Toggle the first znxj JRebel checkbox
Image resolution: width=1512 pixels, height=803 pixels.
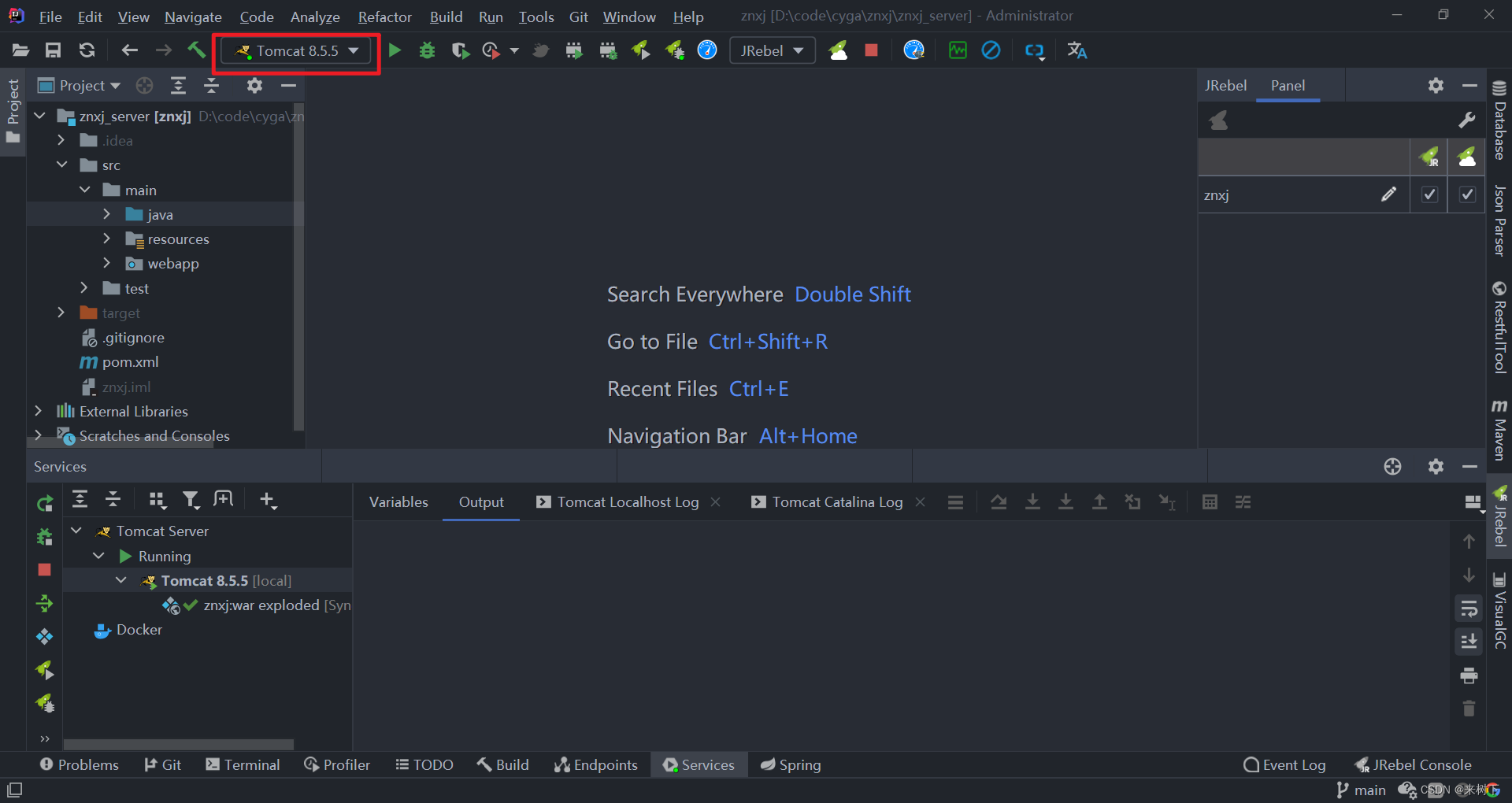point(1429,194)
